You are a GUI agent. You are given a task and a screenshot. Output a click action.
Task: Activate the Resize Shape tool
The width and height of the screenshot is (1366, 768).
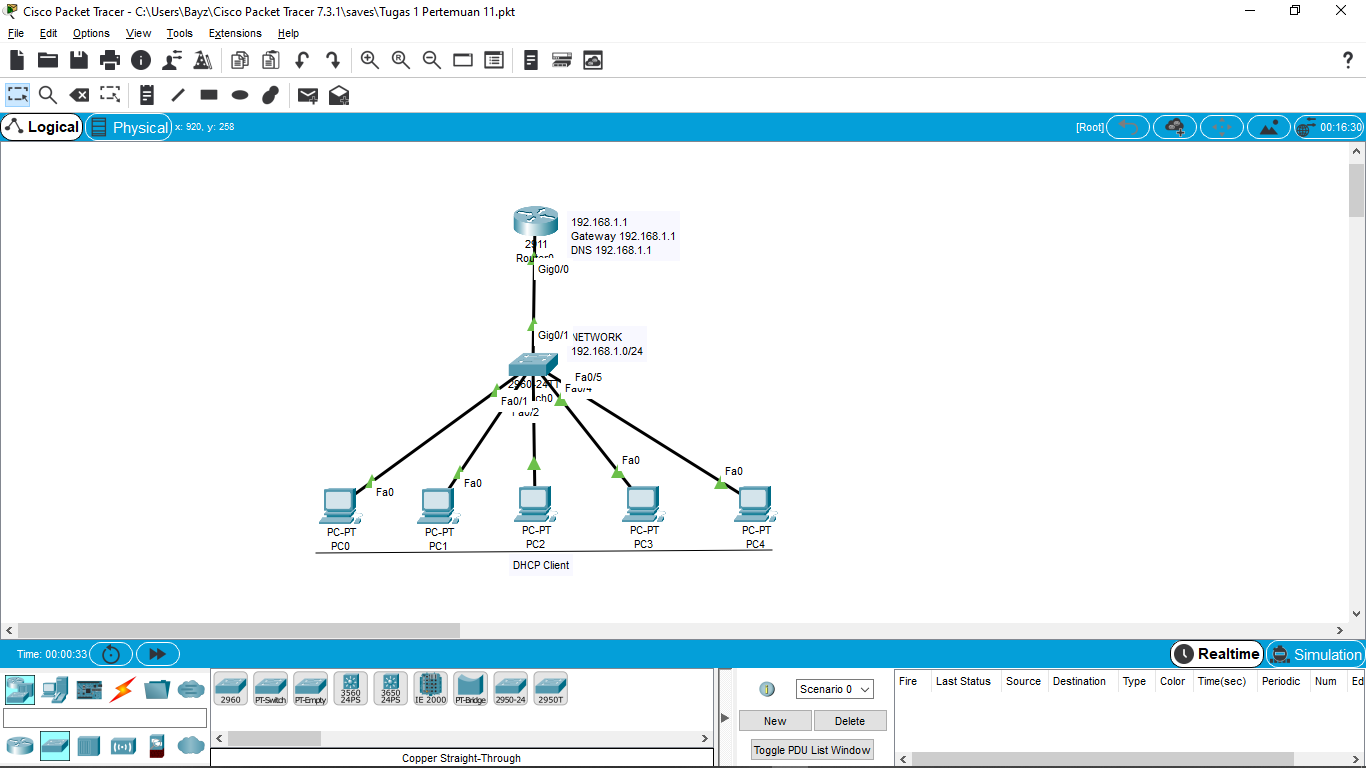(x=110, y=95)
